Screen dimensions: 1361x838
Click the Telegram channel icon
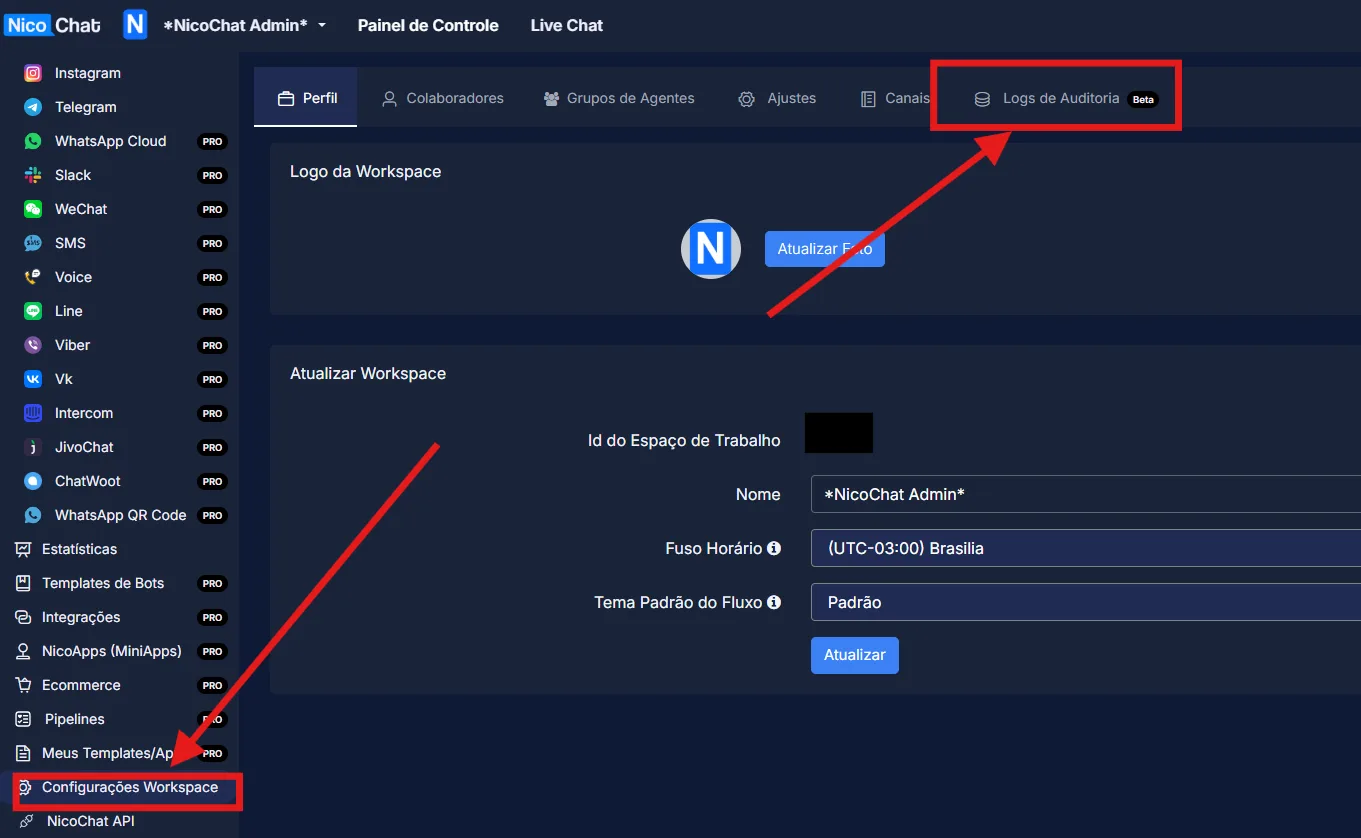[33, 107]
